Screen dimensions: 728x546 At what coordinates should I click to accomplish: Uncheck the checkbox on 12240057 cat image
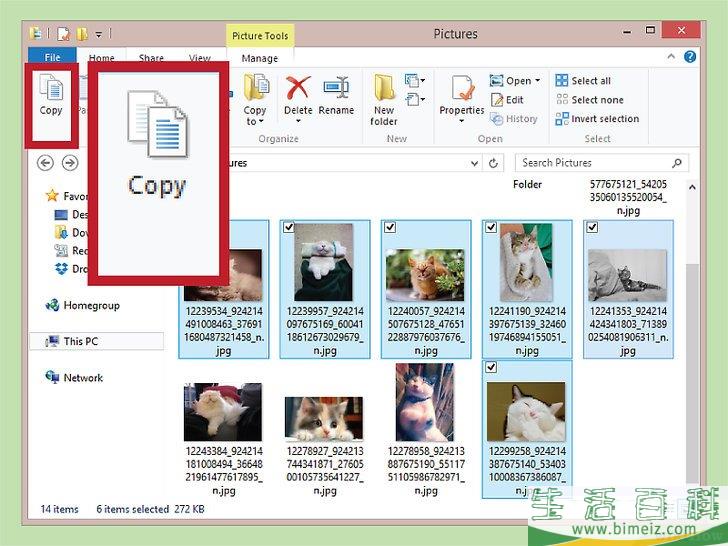point(390,228)
